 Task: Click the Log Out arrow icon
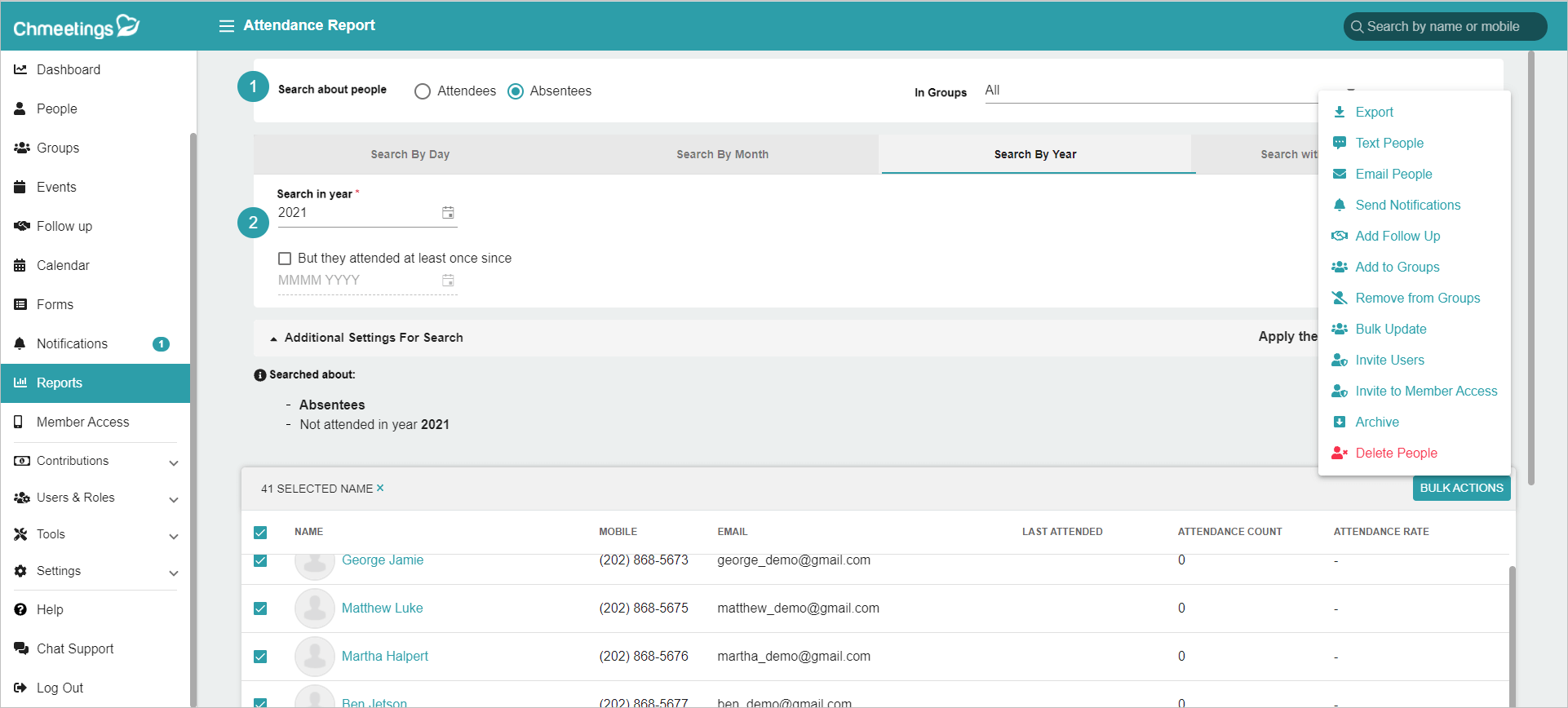point(20,688)
